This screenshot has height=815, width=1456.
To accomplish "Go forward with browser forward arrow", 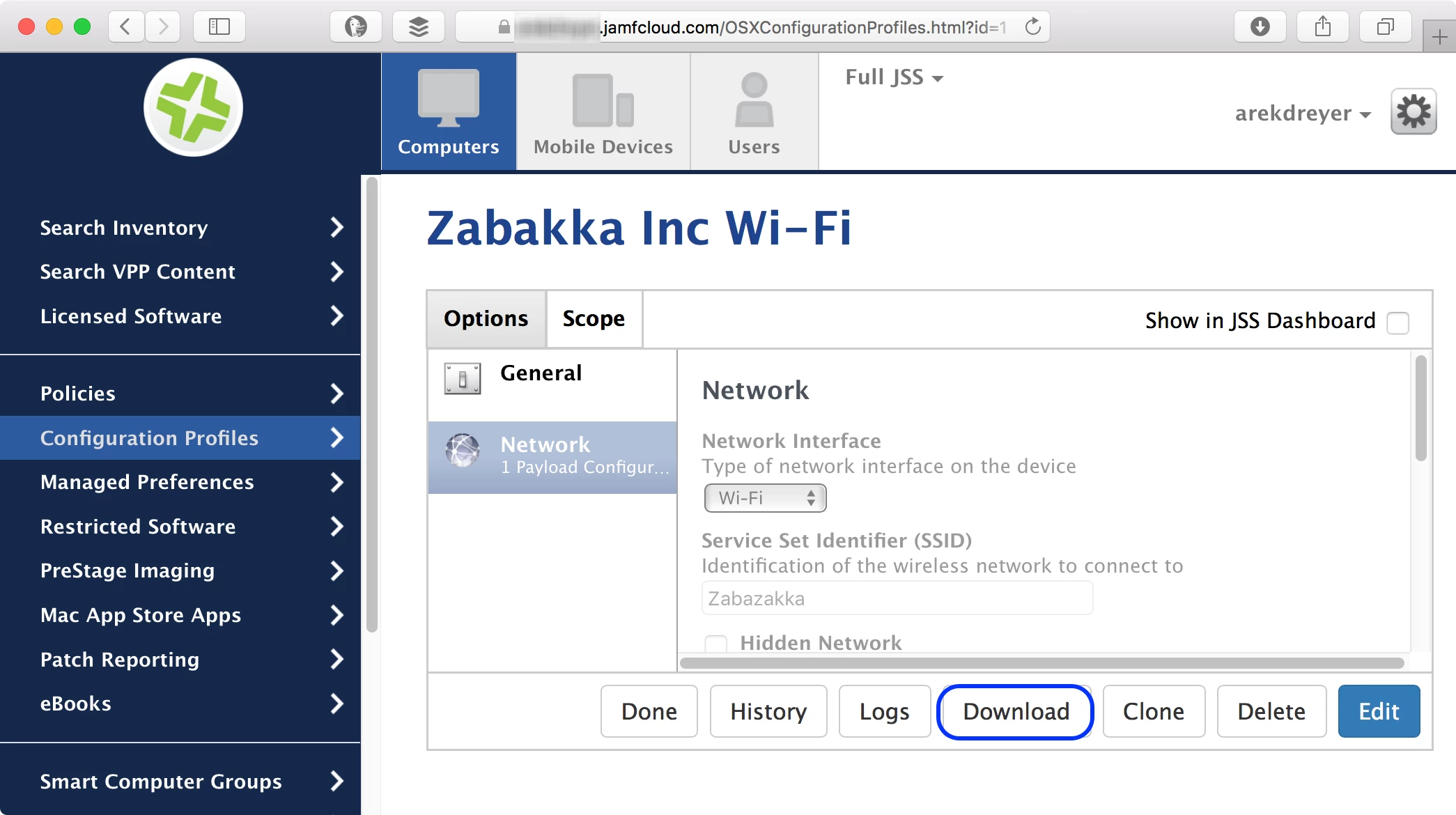I will (163, 27).
